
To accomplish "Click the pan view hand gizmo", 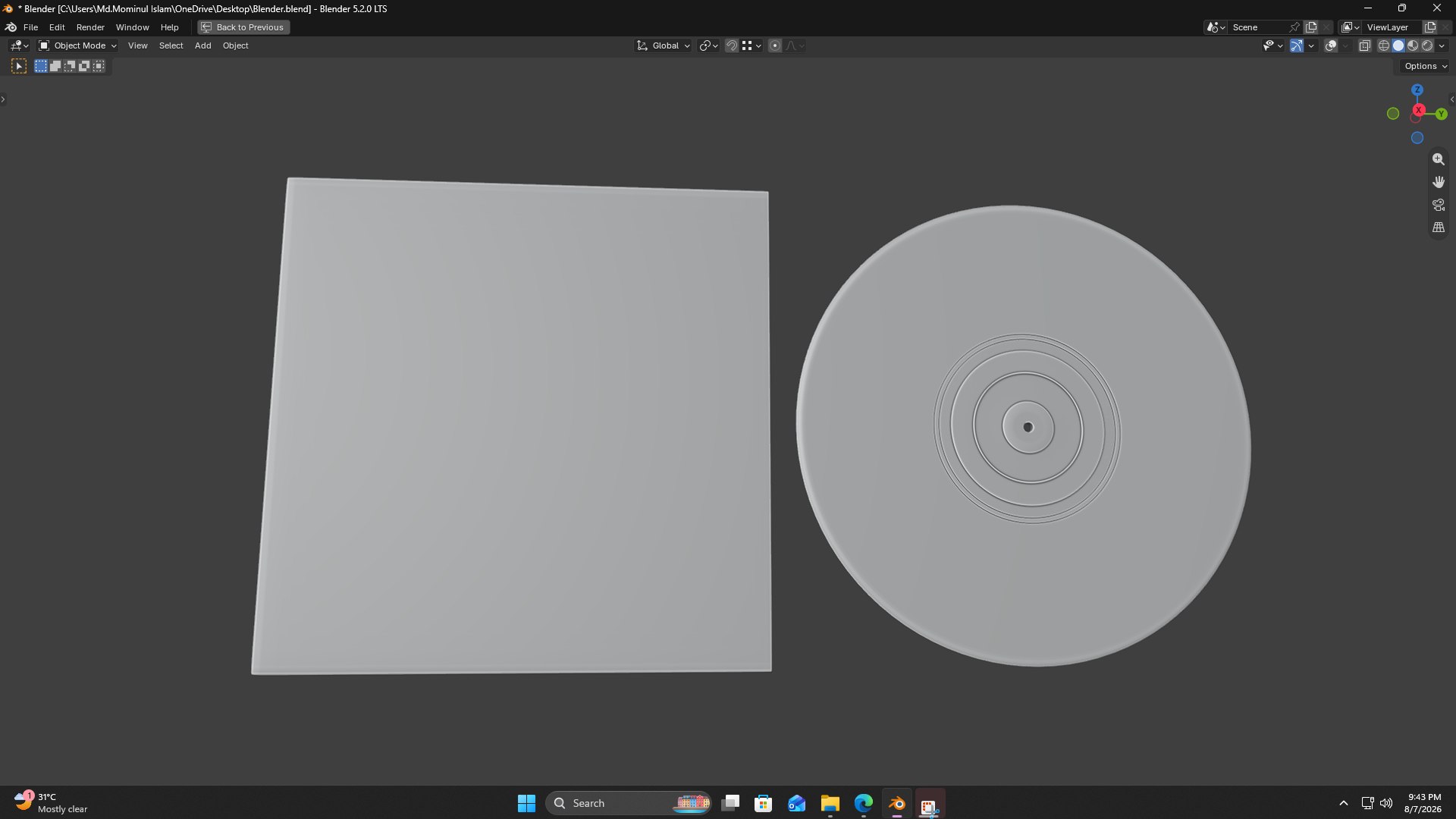I will (x=1438, y=182).
